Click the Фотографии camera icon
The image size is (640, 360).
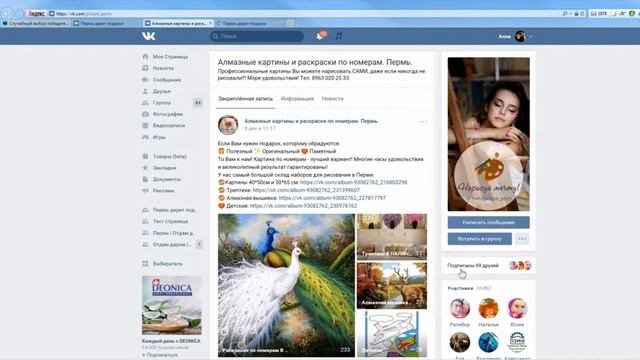coord(145,114)
